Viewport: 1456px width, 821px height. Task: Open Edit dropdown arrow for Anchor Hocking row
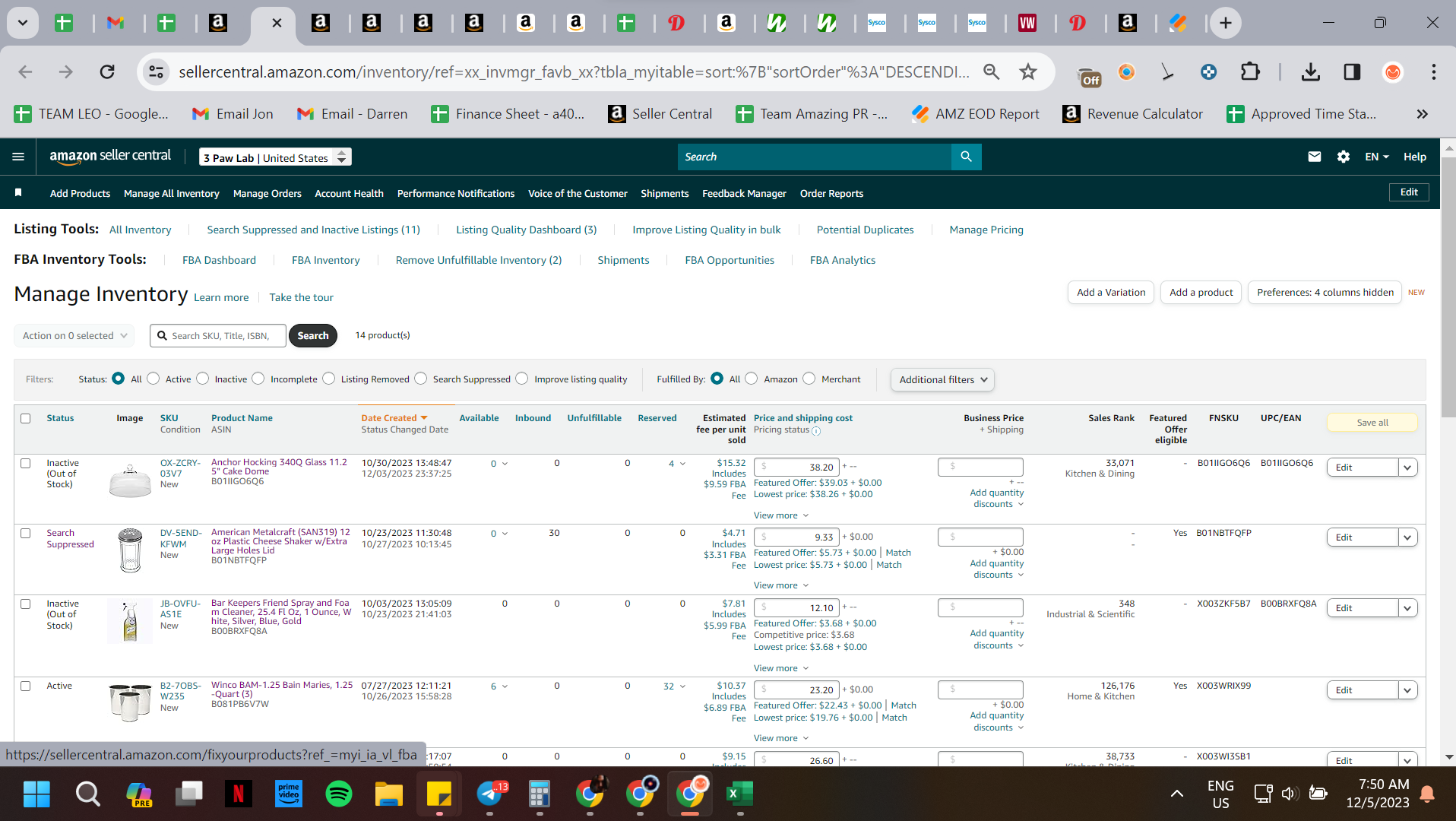pos(1407,468)
